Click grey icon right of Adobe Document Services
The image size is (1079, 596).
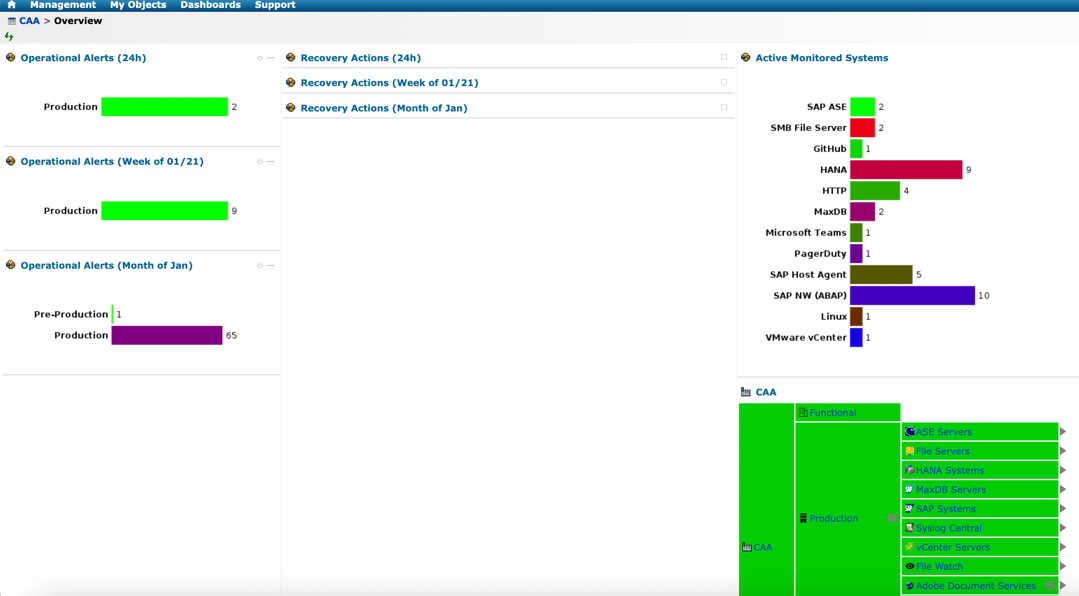point(1050,586)
